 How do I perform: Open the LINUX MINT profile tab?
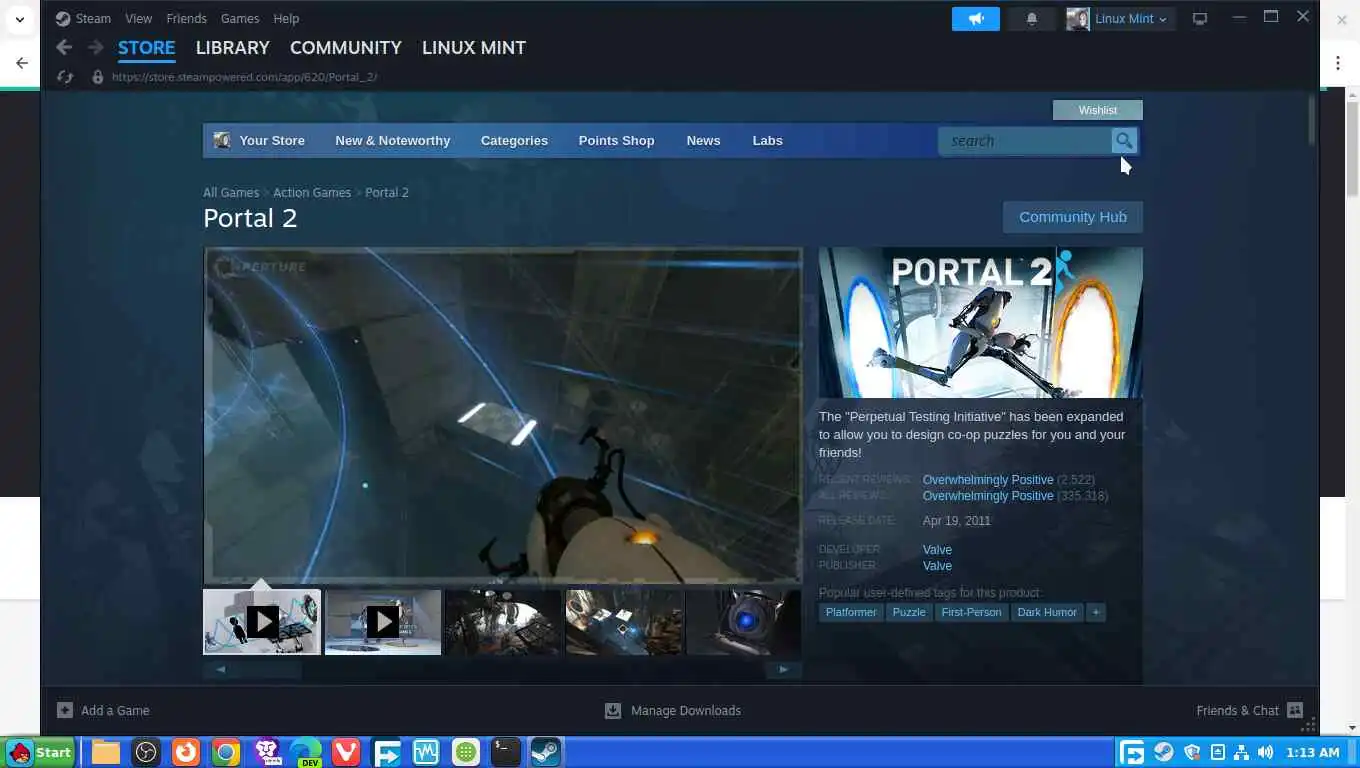pyautogui.click(x=474, y=47)
